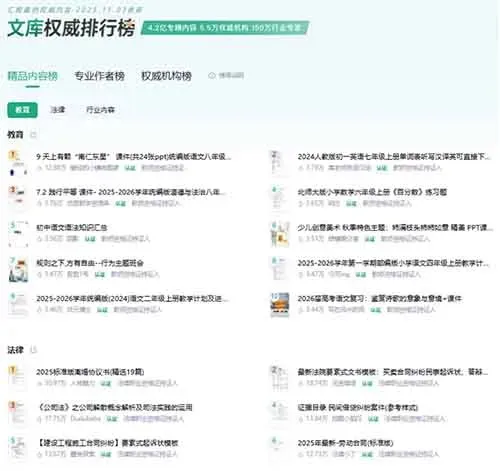Screen dimensions: 500x471
Task: Click the 认证 badge under 初中语文语法知识汇总
Action: click(90, 239)
